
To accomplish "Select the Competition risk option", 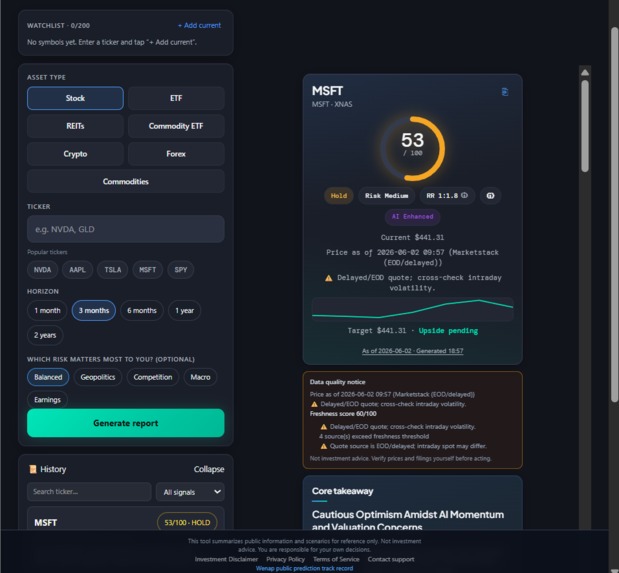I will tap(152, 377).
